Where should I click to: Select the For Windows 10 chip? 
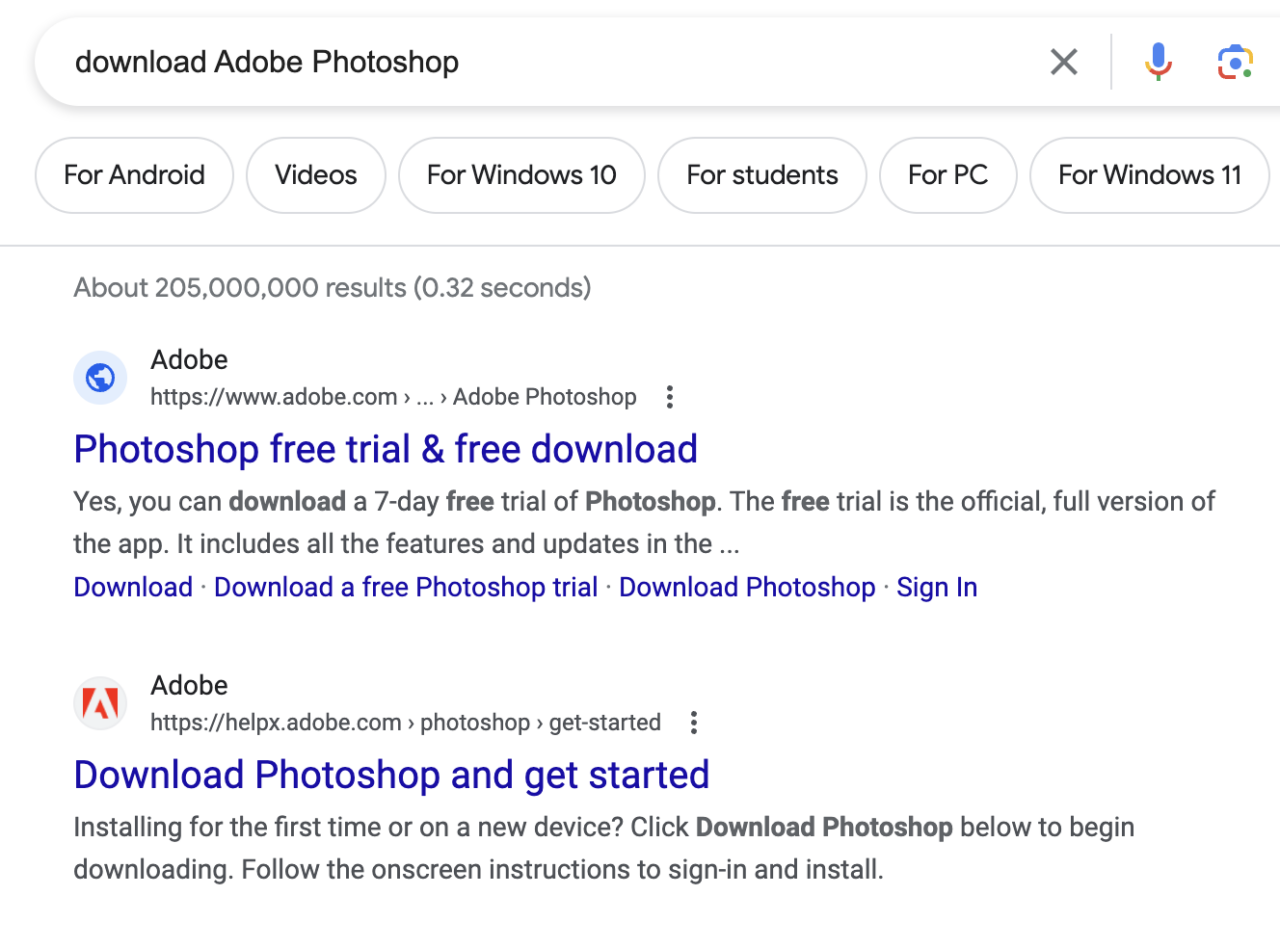click(521, 175)
